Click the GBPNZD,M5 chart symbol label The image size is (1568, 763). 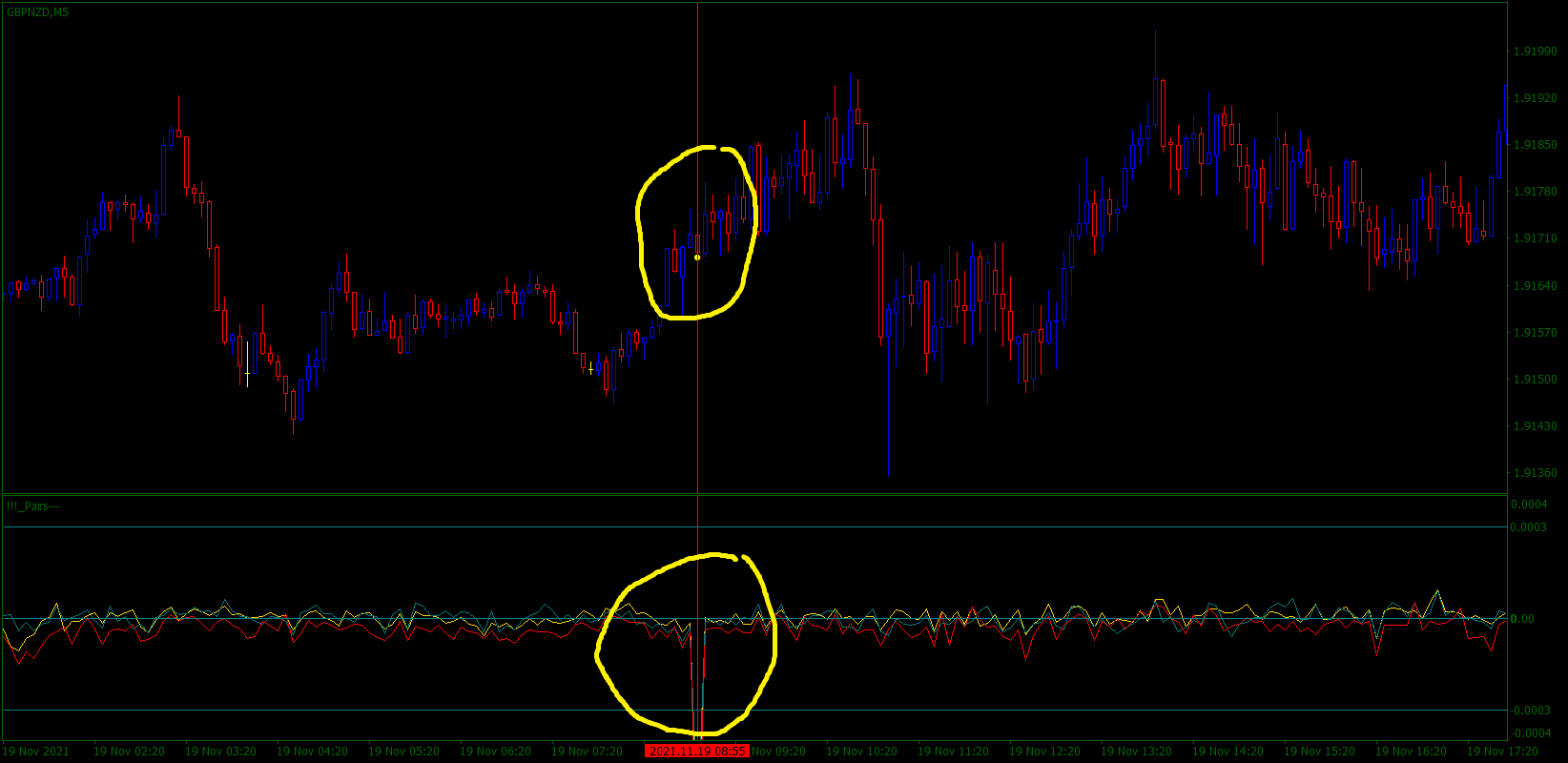[37, 12]
